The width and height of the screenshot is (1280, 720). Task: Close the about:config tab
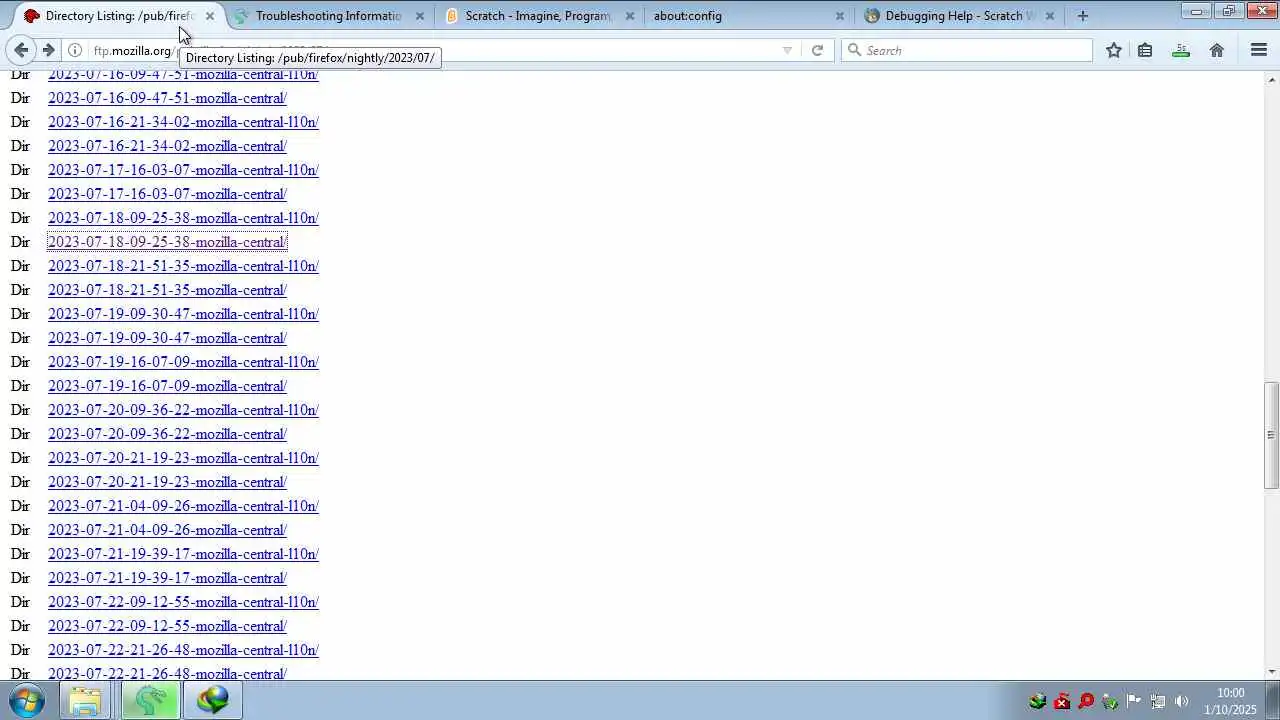[x=840, y=16]
